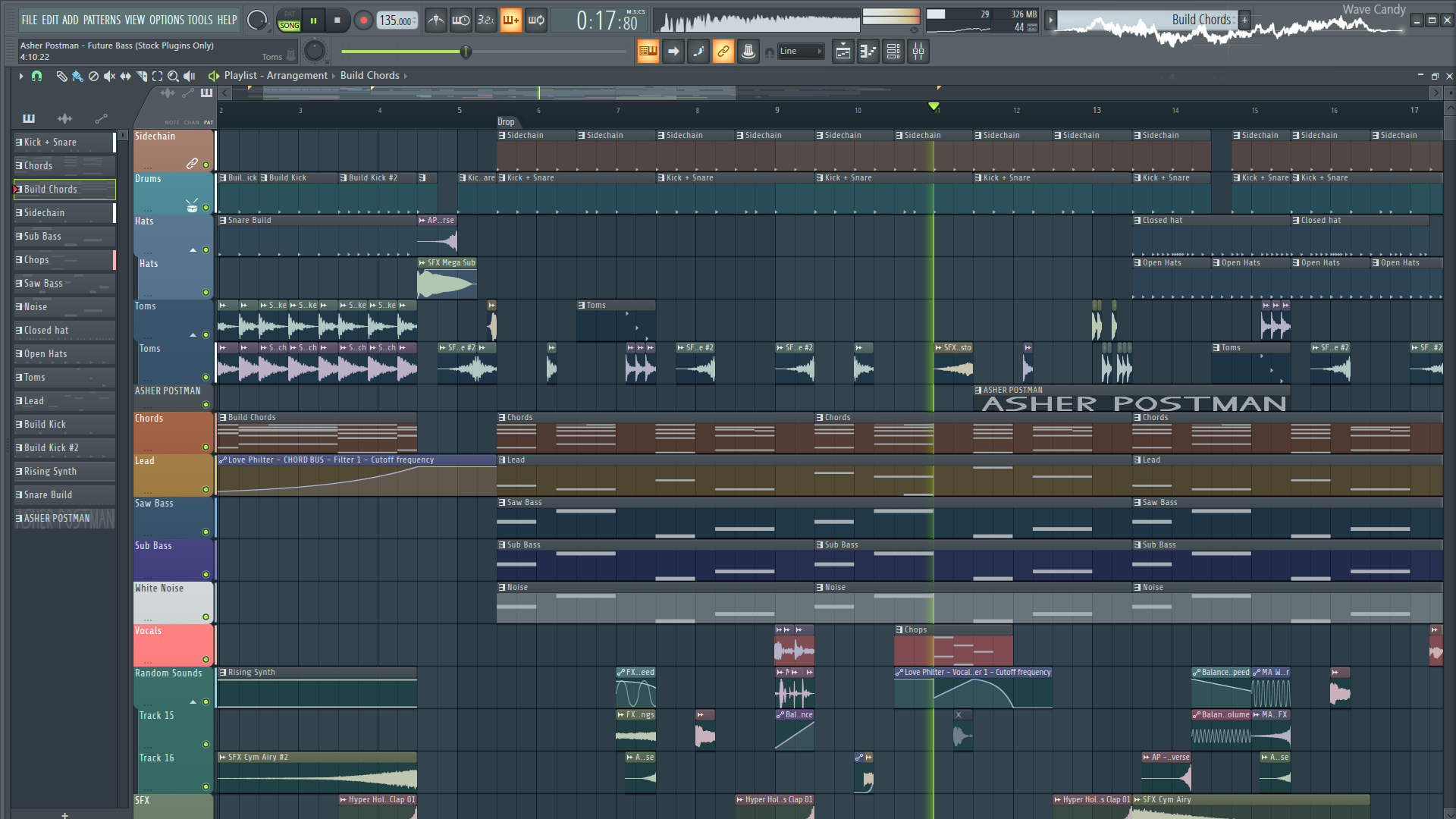Screen dimensions: 1456x819
Task: Select the Playback speaker tool
Action: (x=190, y=76)
